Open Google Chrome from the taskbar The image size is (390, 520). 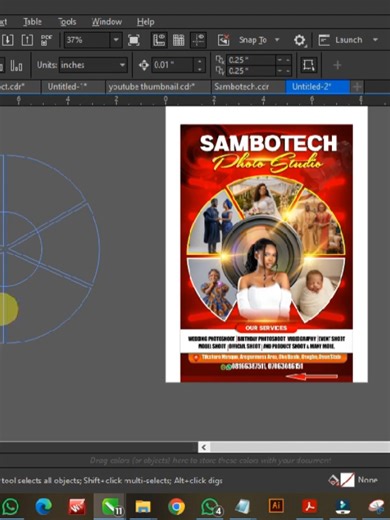(176, 507)
